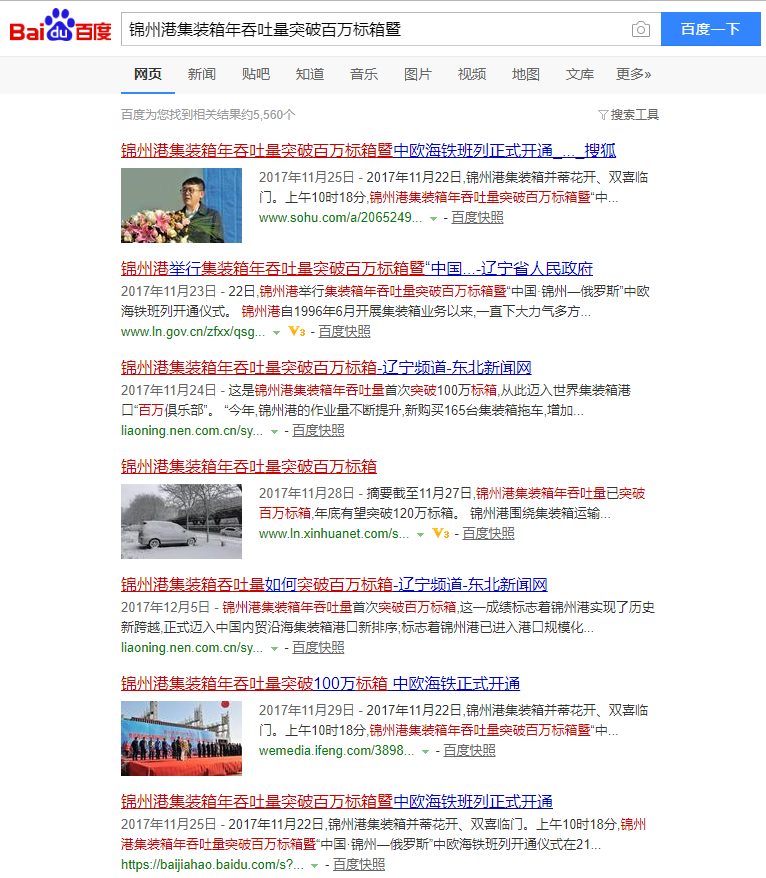This screenshot has height=878, width=766.
Task: Expand dropdown arrow next to sohu.com URL
Action: point(433,218)
